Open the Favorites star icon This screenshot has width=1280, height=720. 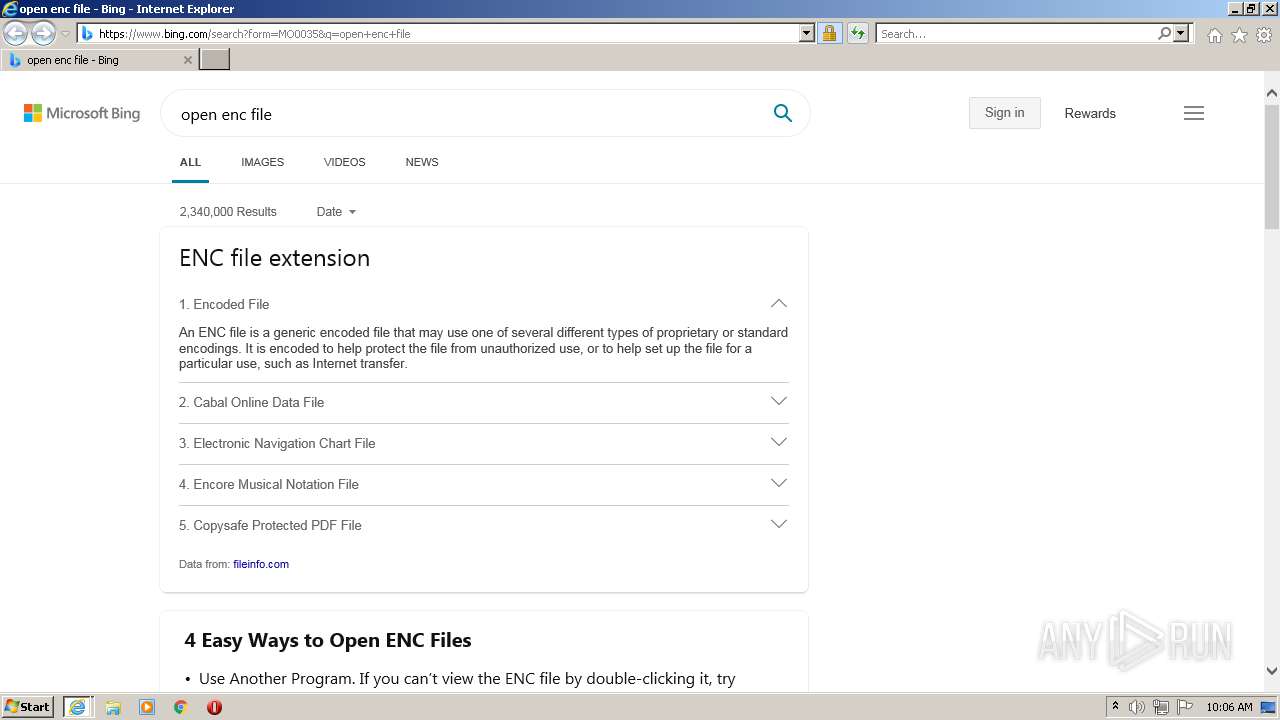pyautogui.click(x=1239, y=35)
